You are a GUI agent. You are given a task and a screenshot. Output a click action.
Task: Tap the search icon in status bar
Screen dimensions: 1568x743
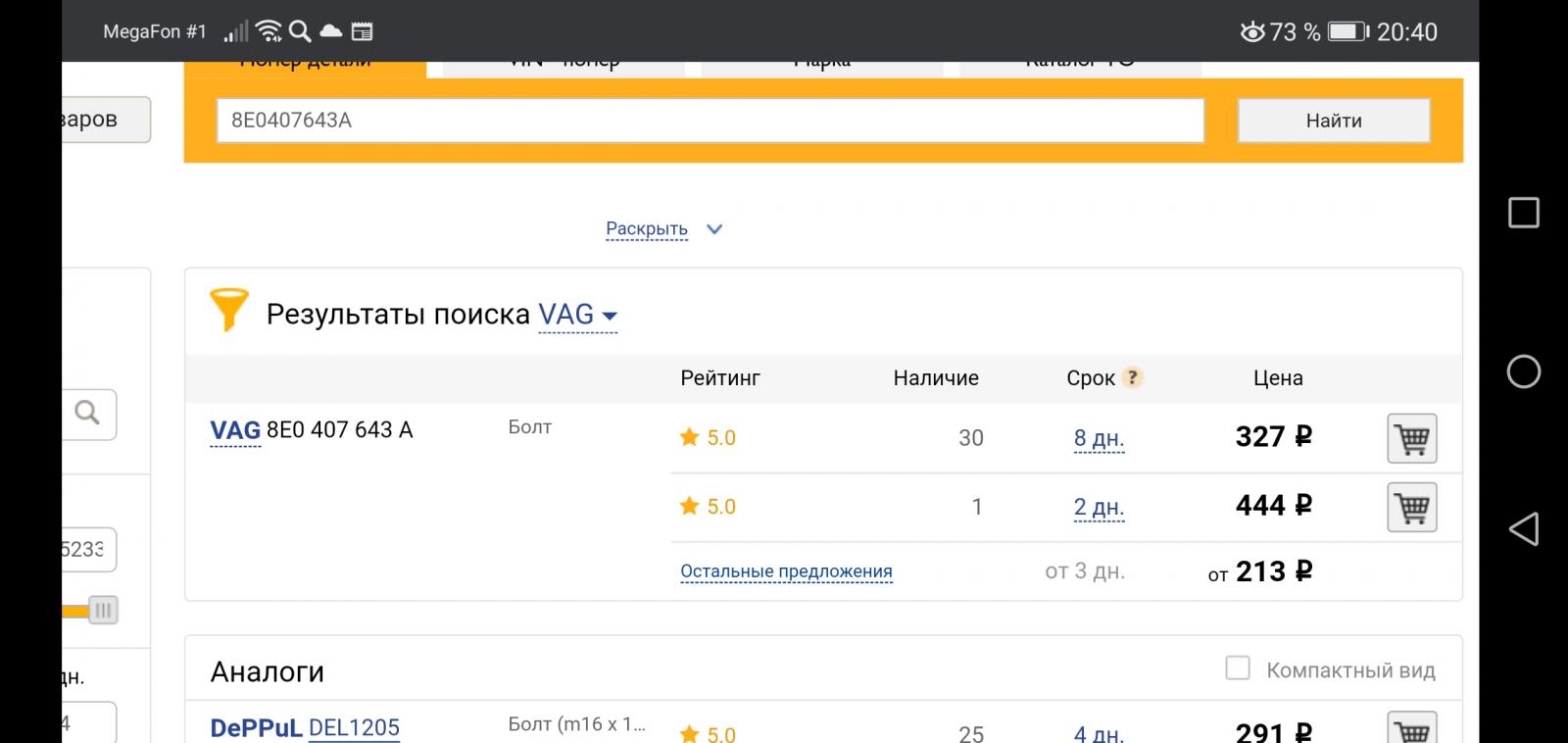coord(300,31)
